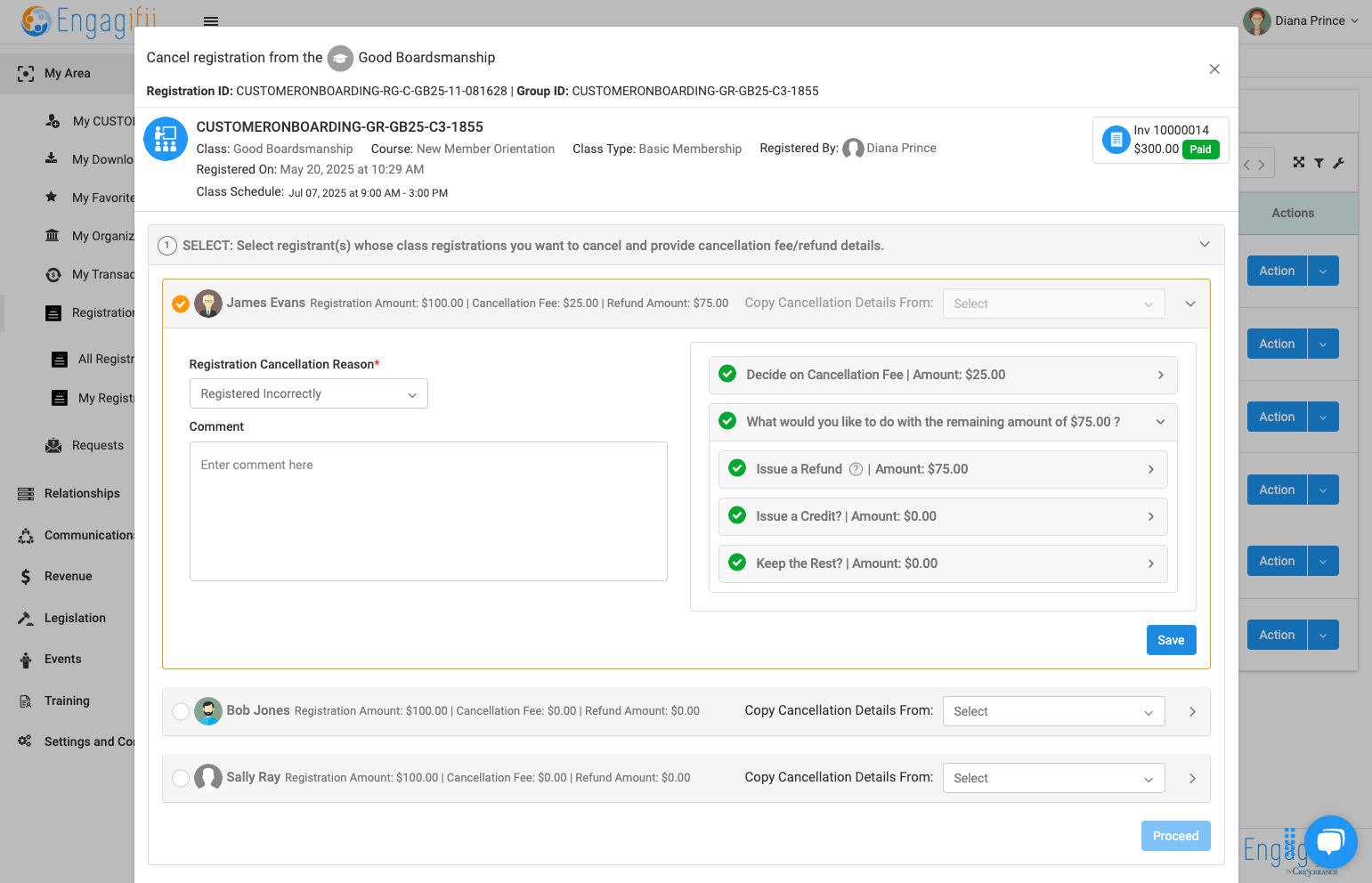Click the fullscreen expand icon

tap(1299, 163)
